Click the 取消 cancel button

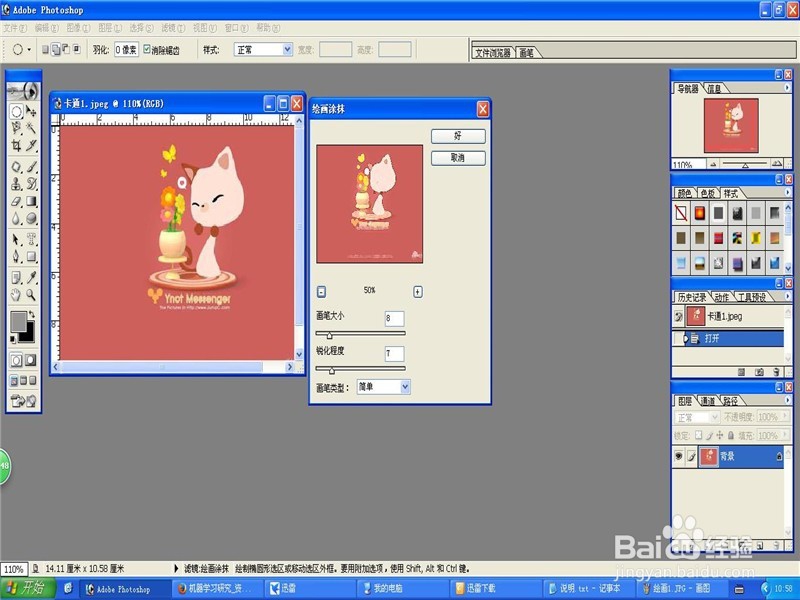click(x=458, y=158)
